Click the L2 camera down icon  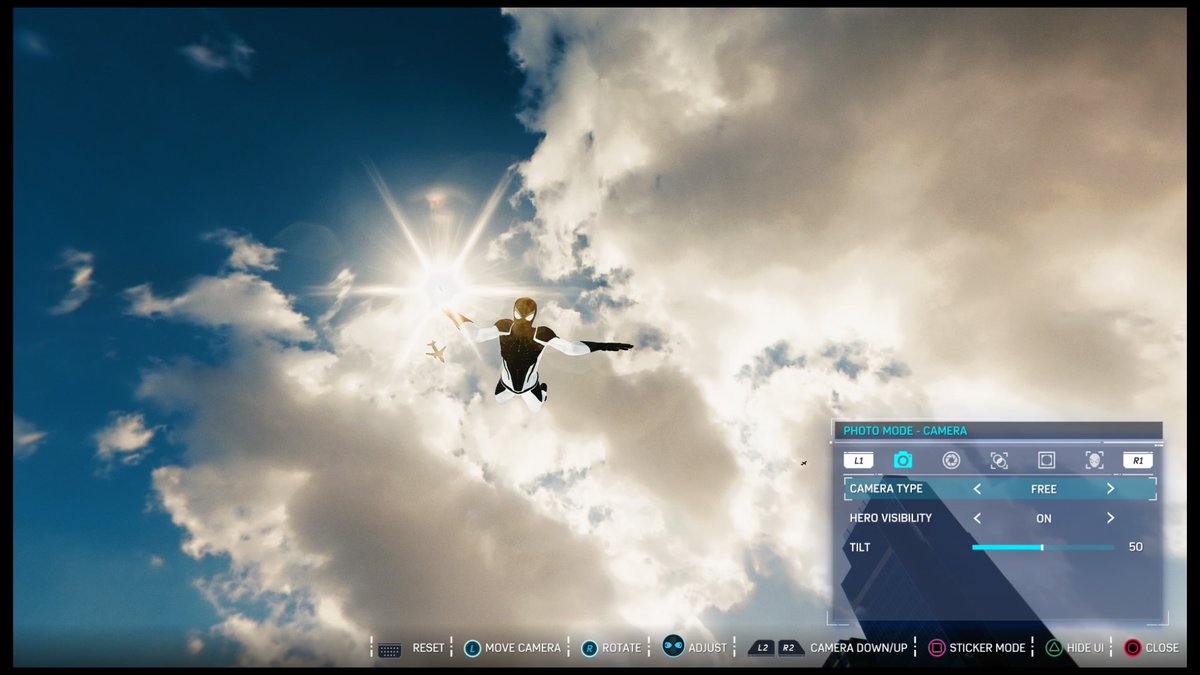pyautogui.click(x=762, y=648)
